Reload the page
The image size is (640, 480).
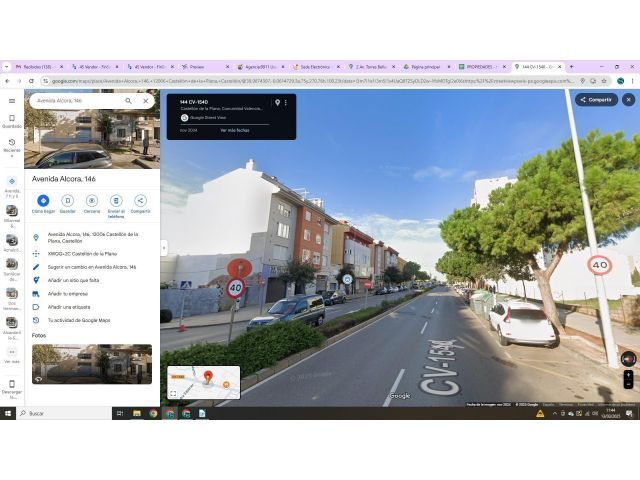31,81
